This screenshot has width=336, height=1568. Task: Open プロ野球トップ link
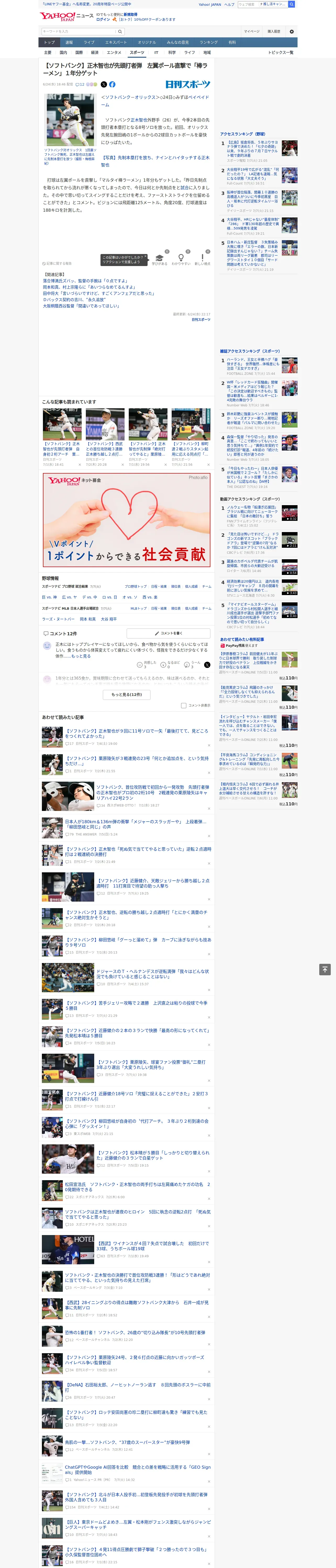tap(135, 587)
